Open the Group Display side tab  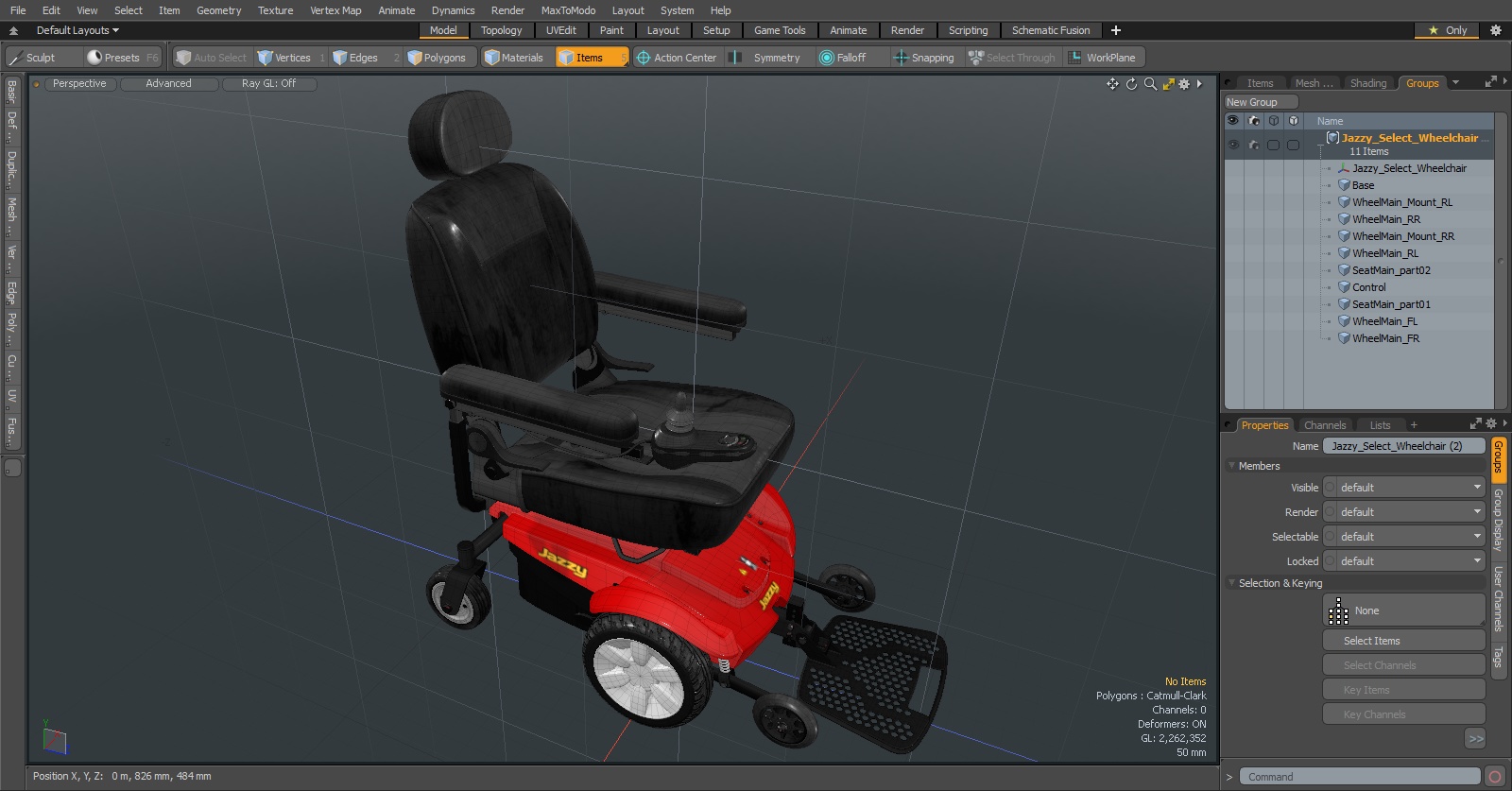(x=1498, y=520)
